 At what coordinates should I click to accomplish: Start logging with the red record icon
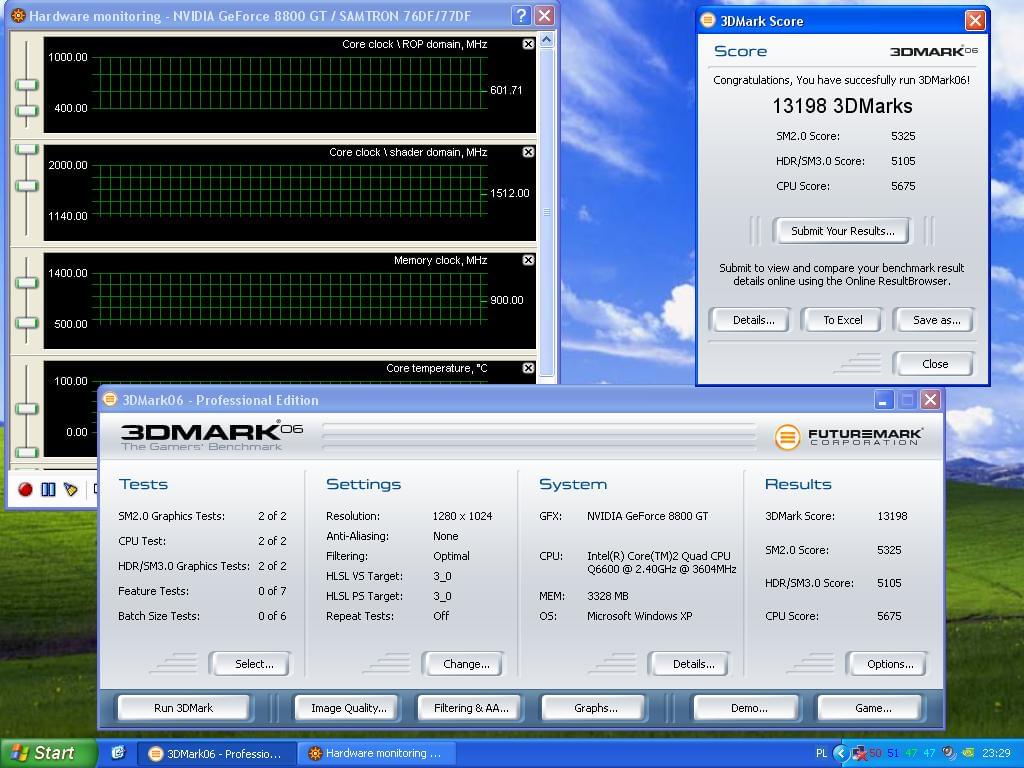[x=25, y=489]
